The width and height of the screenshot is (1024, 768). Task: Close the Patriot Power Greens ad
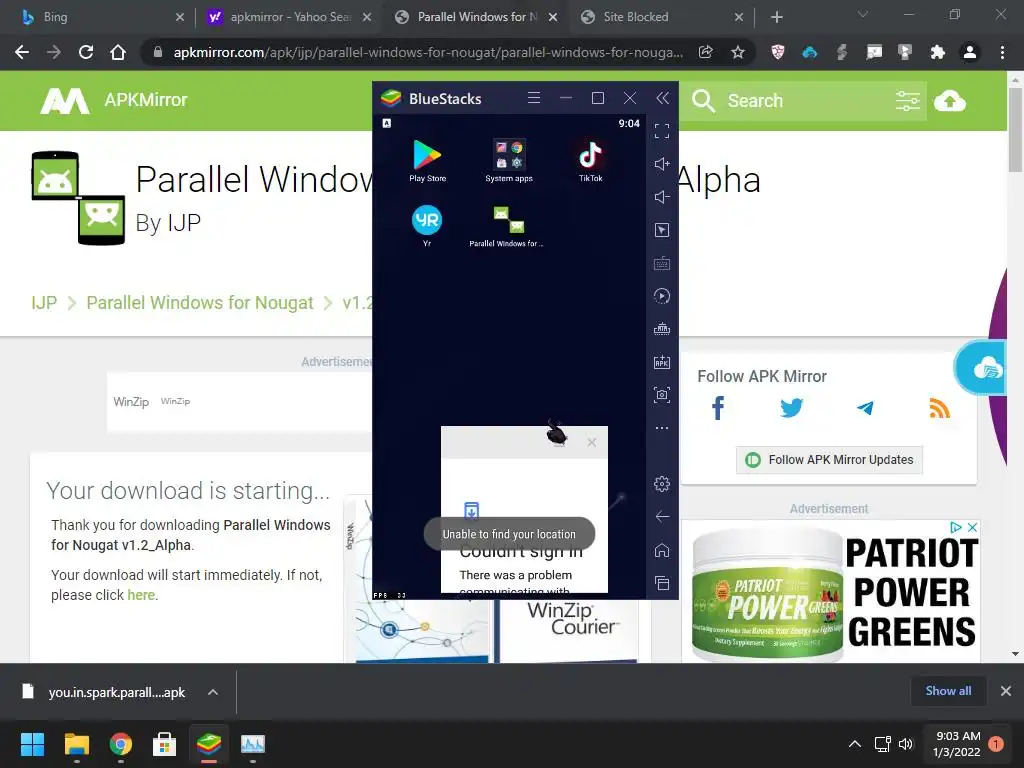[x=972, y=527]
